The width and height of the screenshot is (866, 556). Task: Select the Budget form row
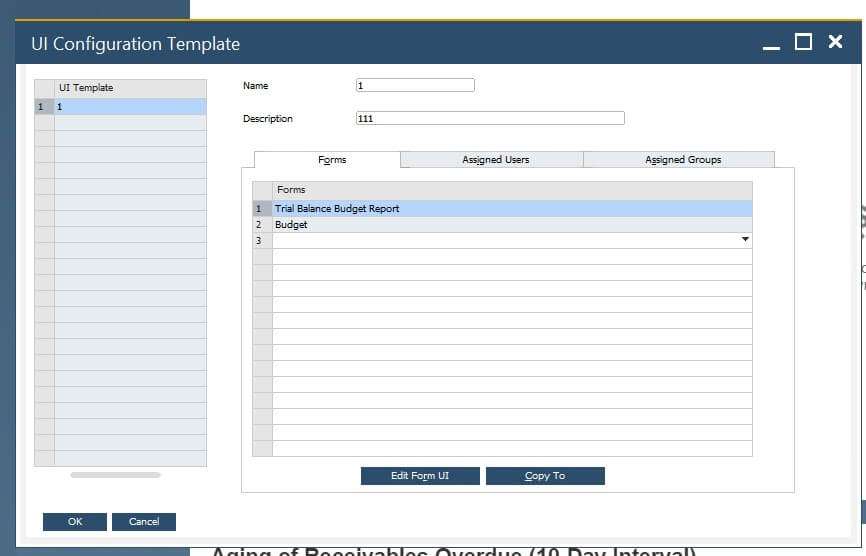pyautogui.click(x=512, y=225)
